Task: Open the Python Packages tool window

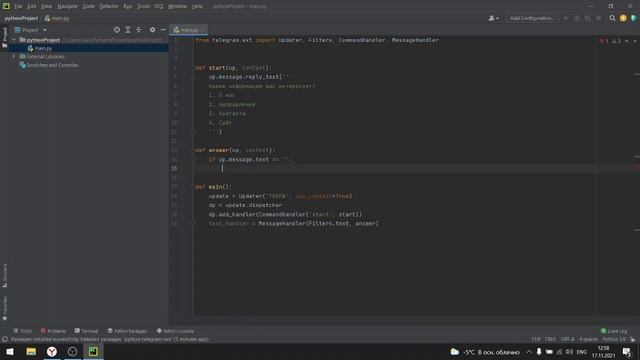Action: [127, 331]
